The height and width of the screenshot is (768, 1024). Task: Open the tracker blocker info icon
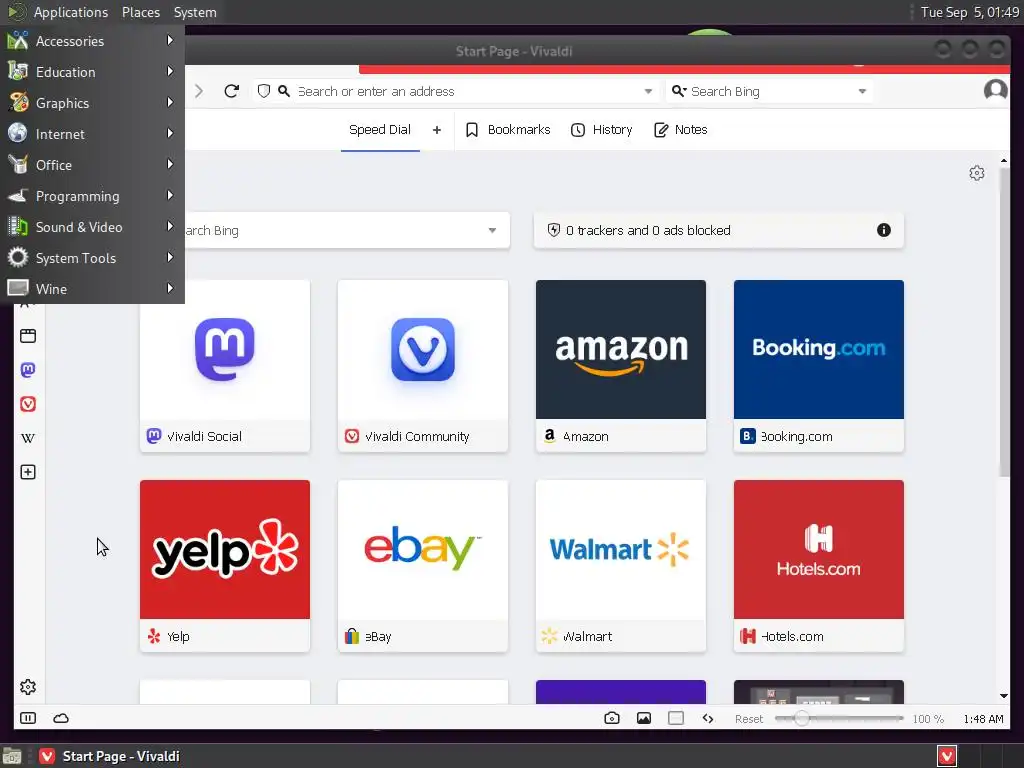[884, 230]
